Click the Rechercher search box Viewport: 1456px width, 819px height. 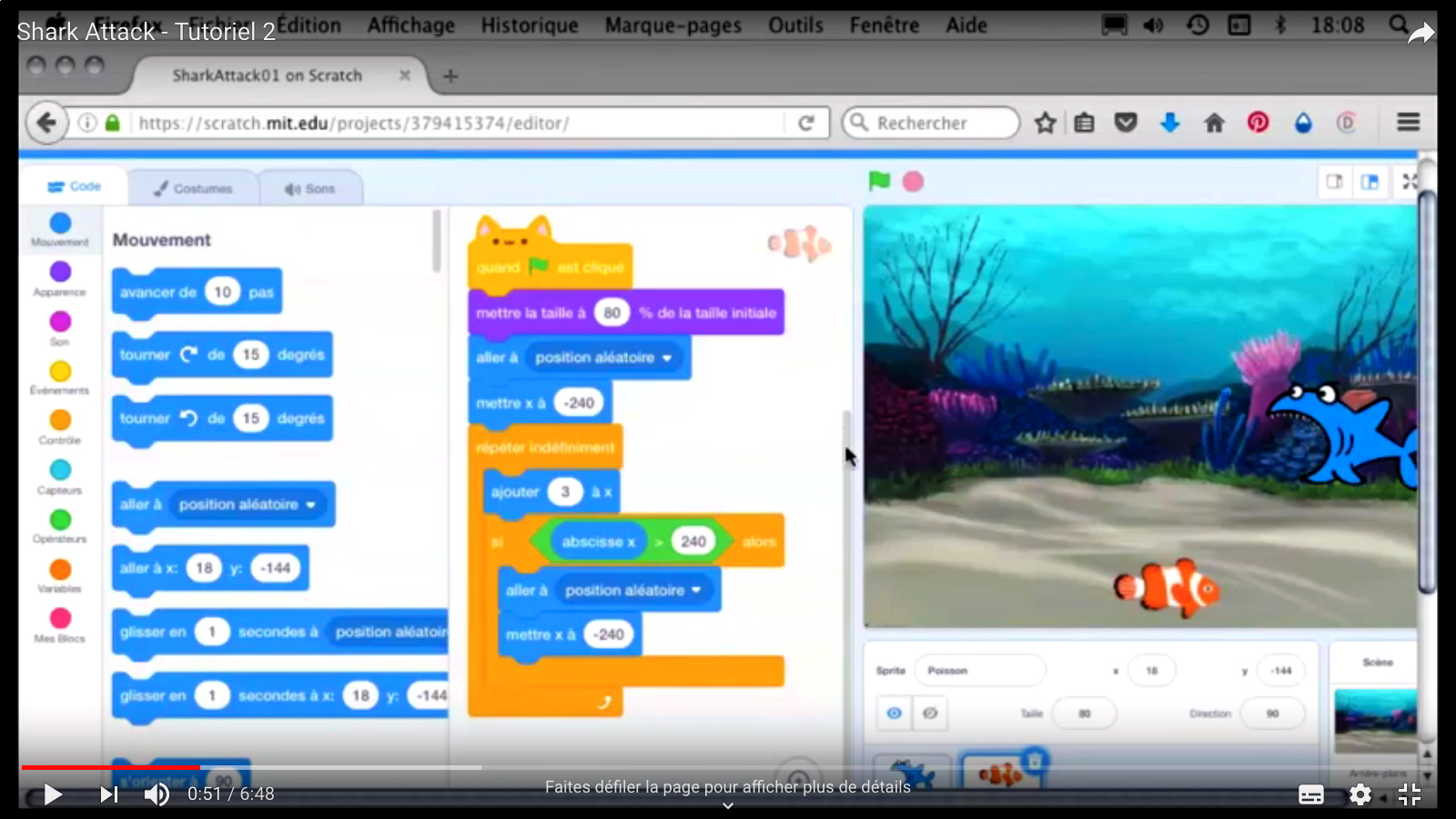tap(931, 123)
